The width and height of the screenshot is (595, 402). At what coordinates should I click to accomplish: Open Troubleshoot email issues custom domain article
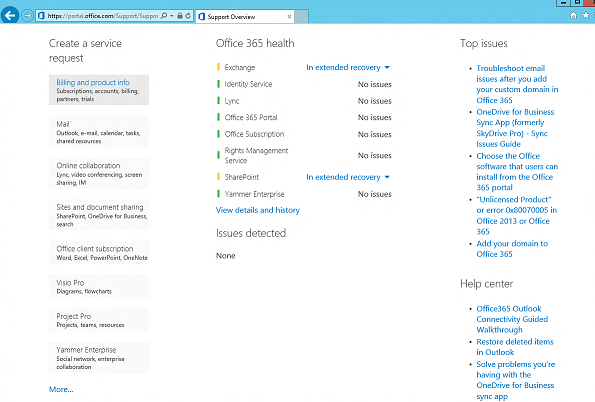point(517,84)
